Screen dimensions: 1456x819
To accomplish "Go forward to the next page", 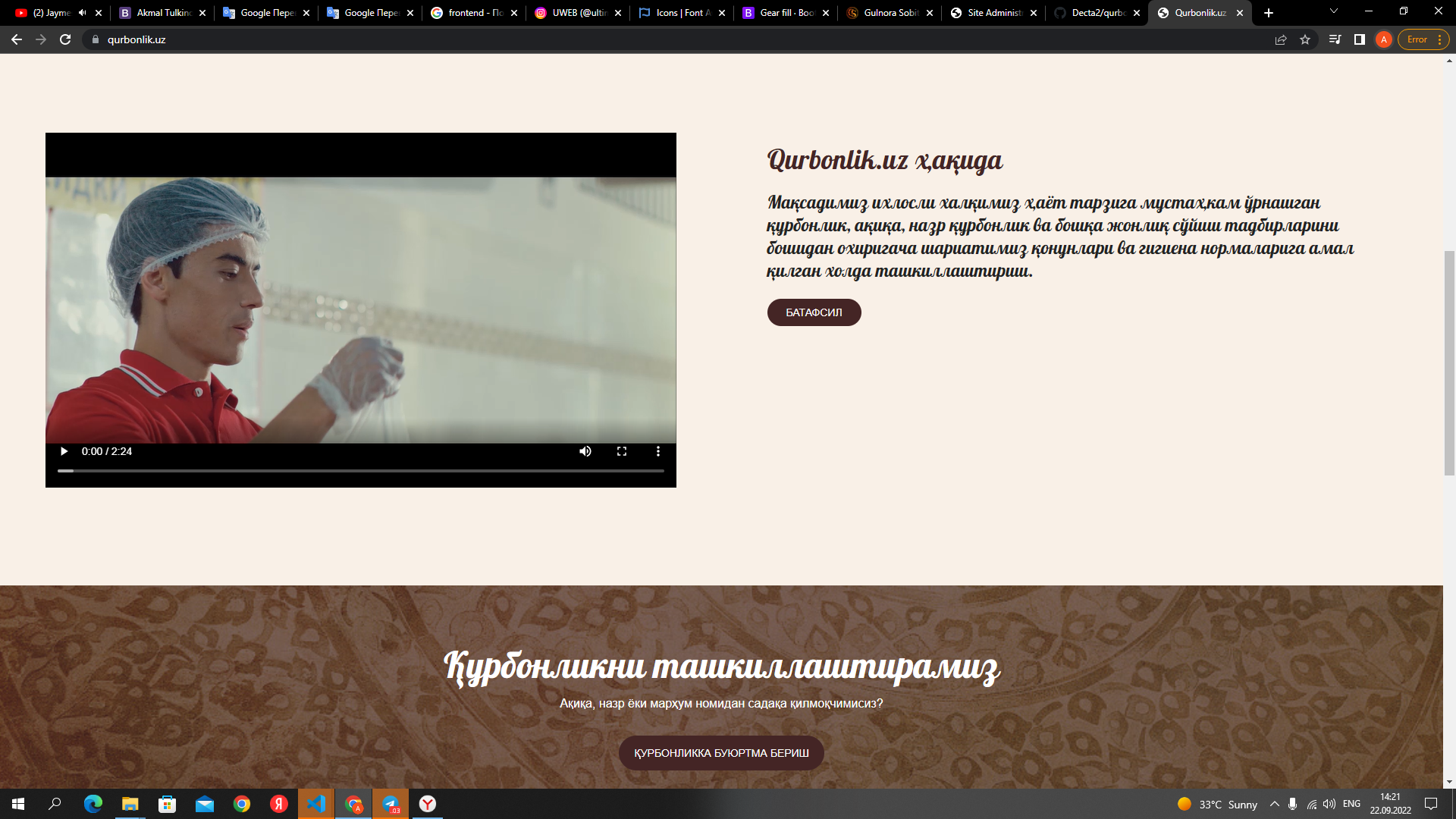I will (41, 39).
